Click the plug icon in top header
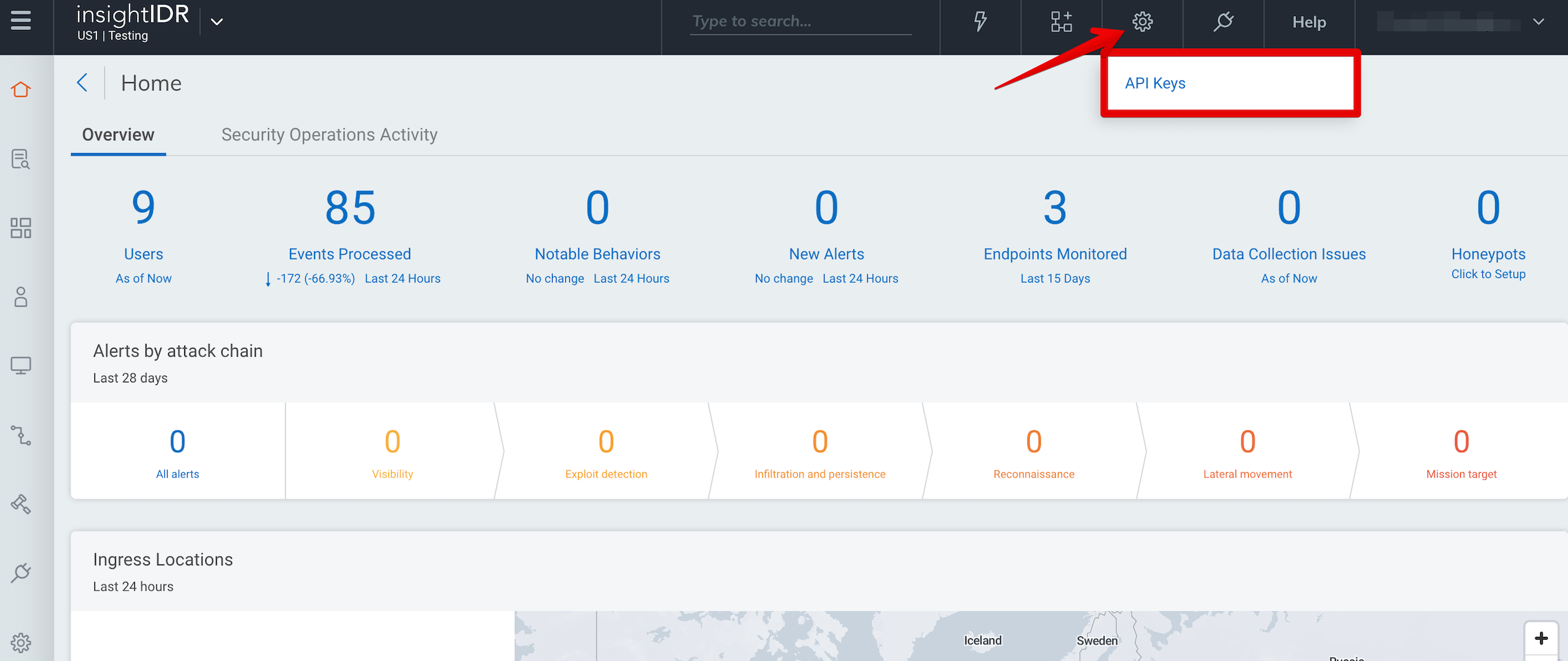 [x=1223, y=22]
